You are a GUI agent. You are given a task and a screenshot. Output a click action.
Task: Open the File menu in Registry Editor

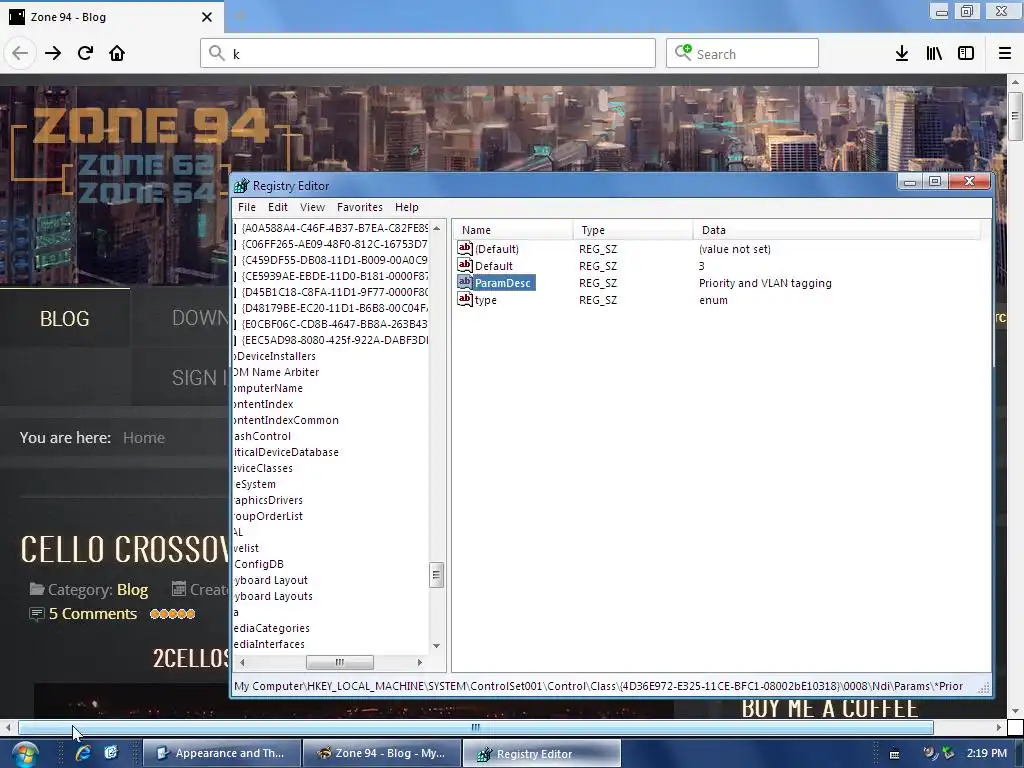click(x=247, y=207)
